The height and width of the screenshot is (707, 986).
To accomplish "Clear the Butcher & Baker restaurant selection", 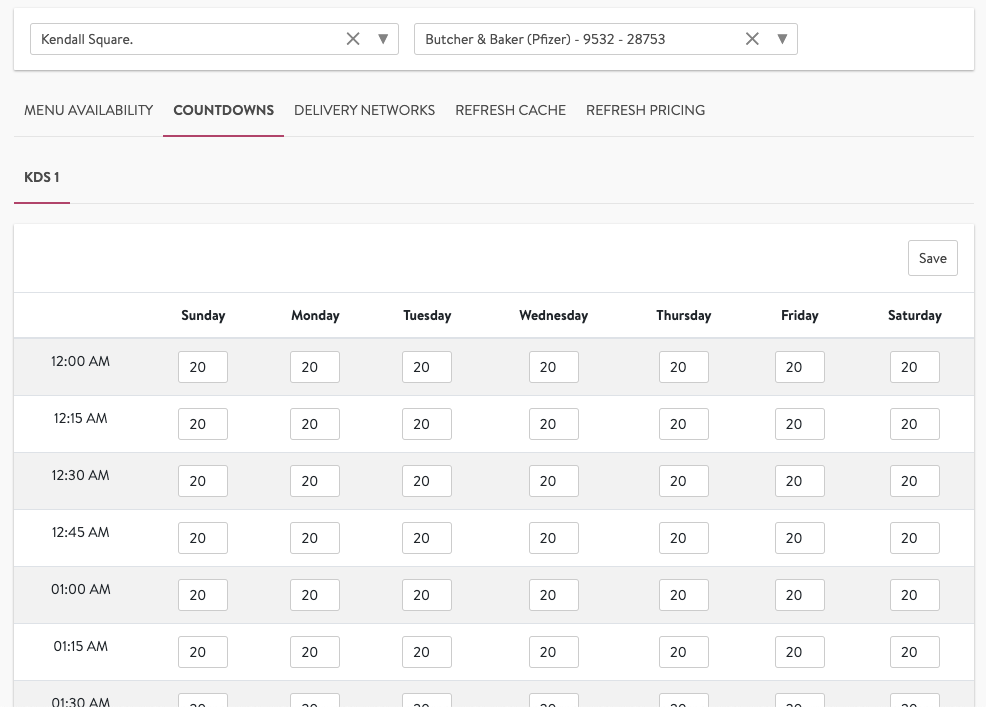I will (x=752, y=39).
